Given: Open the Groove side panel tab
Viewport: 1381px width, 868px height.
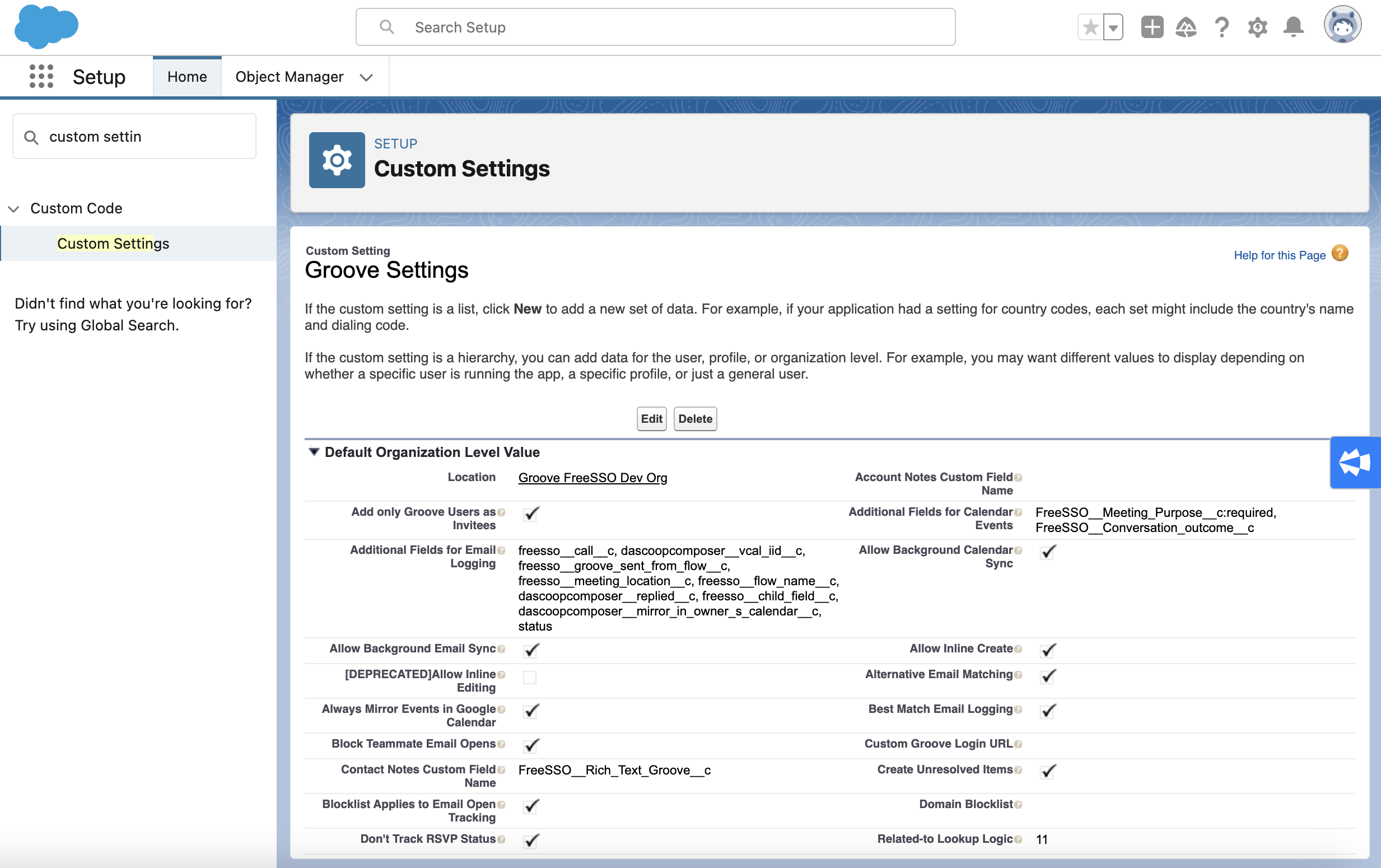Looking at the screenshot, I should [x=1355, y=462].
